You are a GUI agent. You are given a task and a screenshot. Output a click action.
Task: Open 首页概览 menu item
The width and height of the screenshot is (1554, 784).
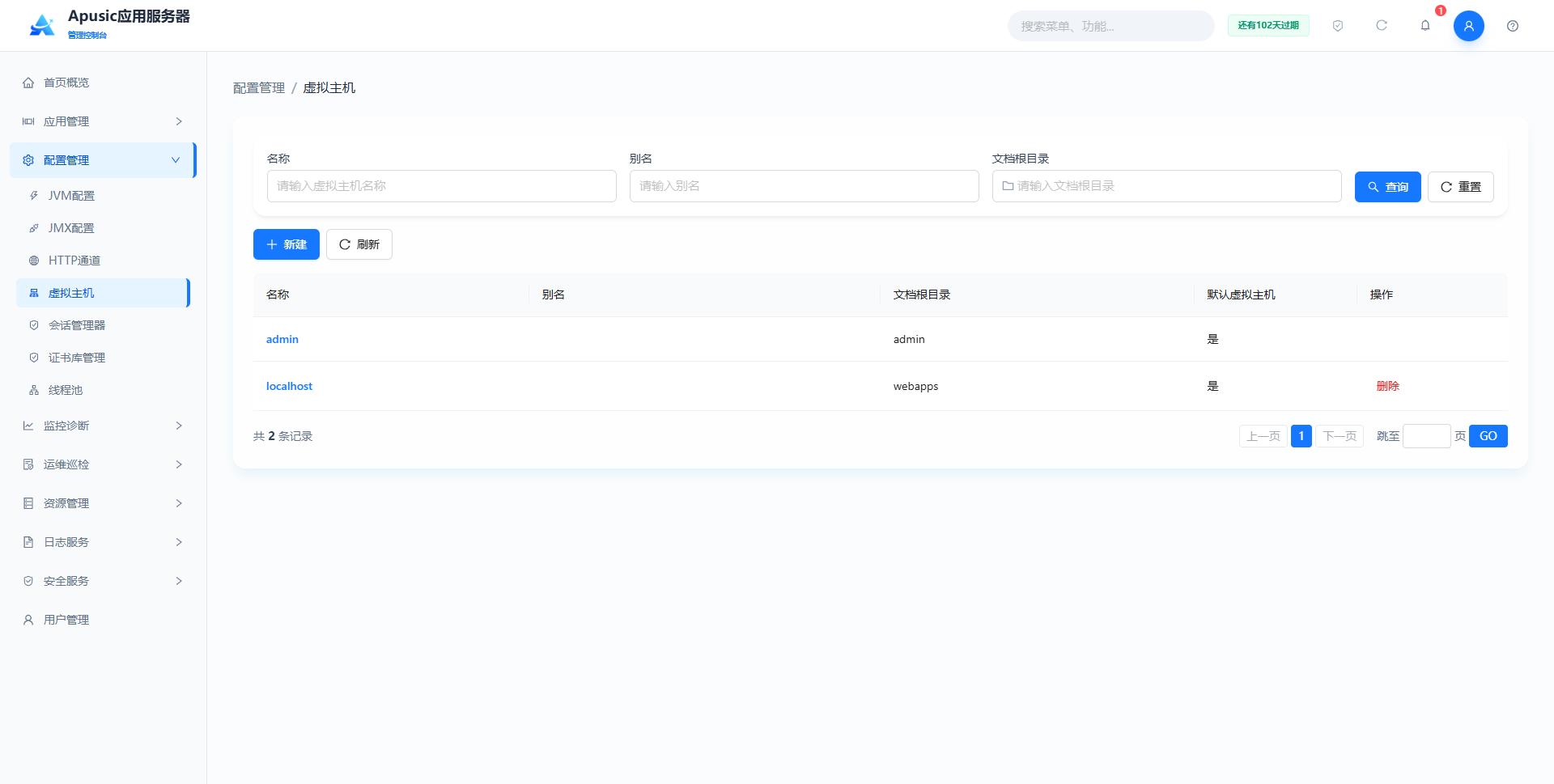tap(103, 83)
